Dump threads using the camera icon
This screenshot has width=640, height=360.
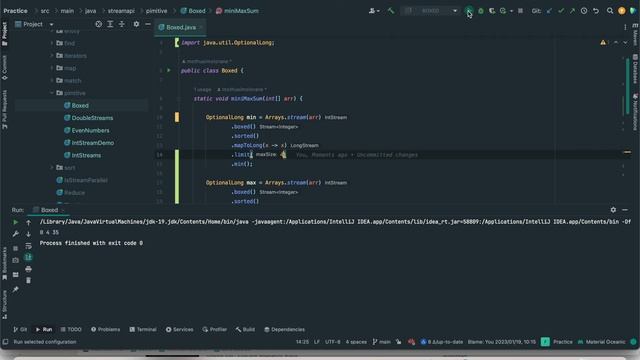[16, 260]
